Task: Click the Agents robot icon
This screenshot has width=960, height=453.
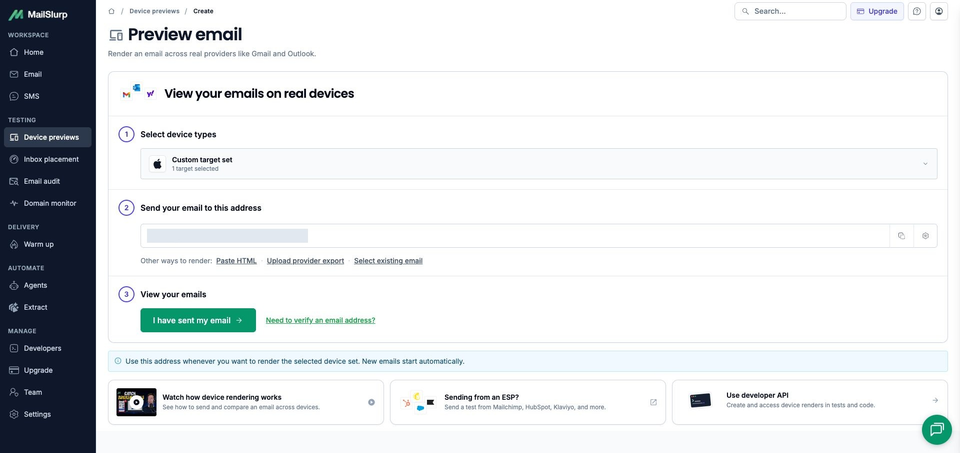Action: tap(14, 285)
